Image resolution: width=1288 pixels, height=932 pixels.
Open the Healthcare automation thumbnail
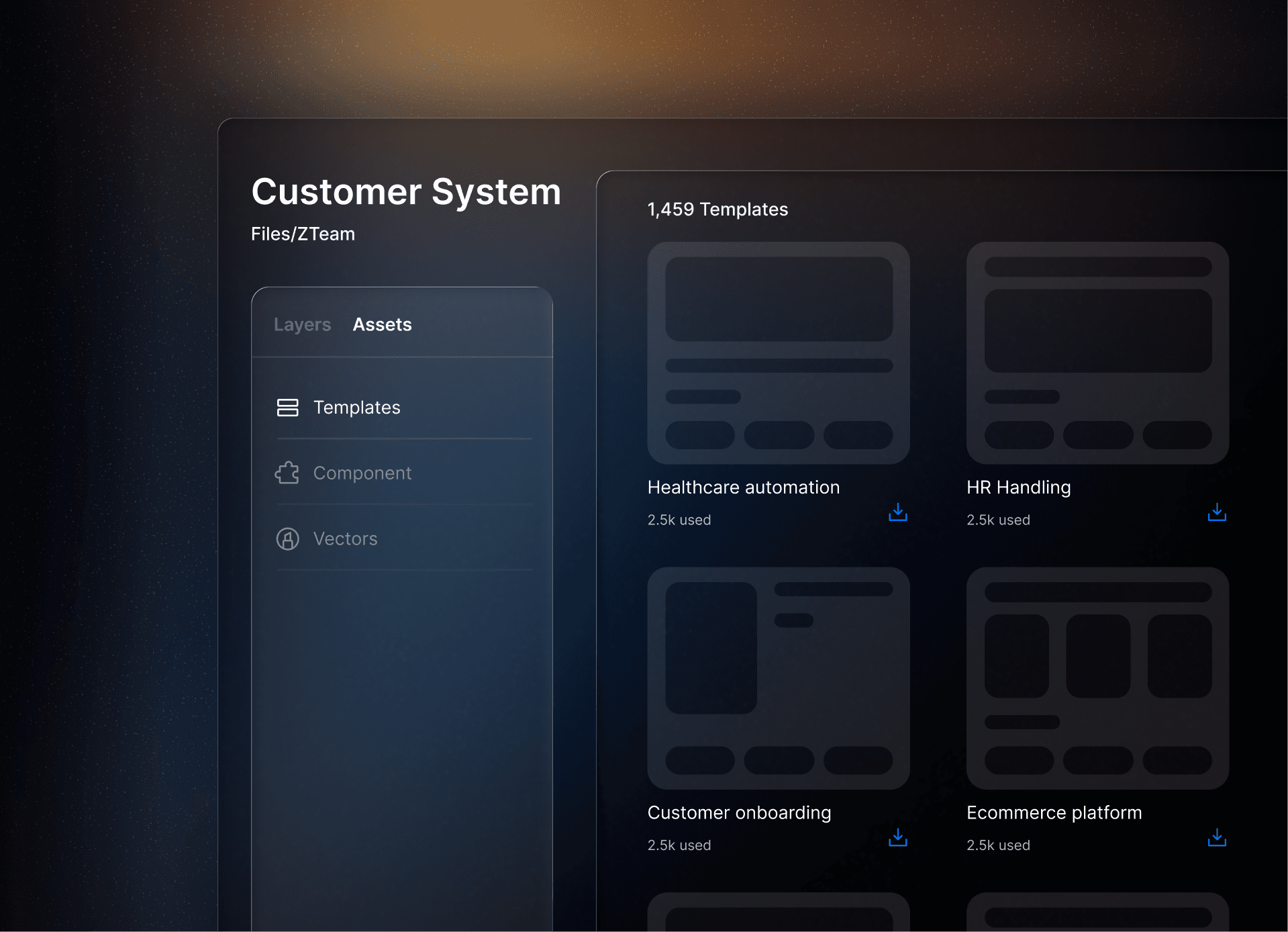click(x=779, y=353)
